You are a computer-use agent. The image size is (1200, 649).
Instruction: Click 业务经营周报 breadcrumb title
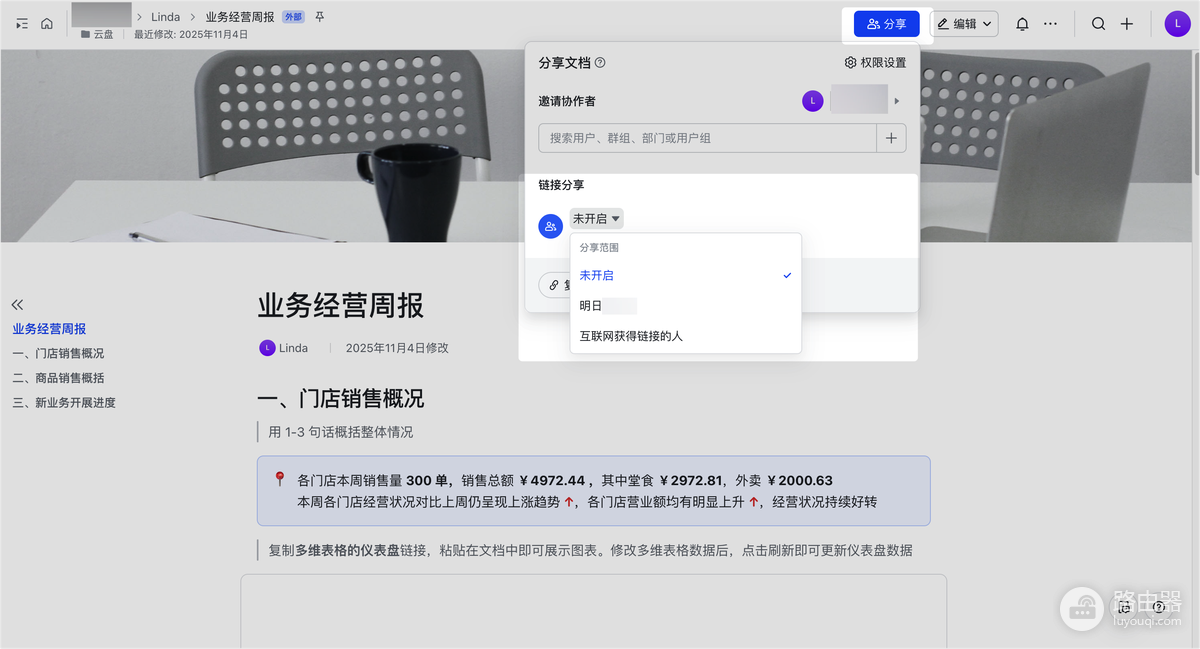(x=240, y=17)
